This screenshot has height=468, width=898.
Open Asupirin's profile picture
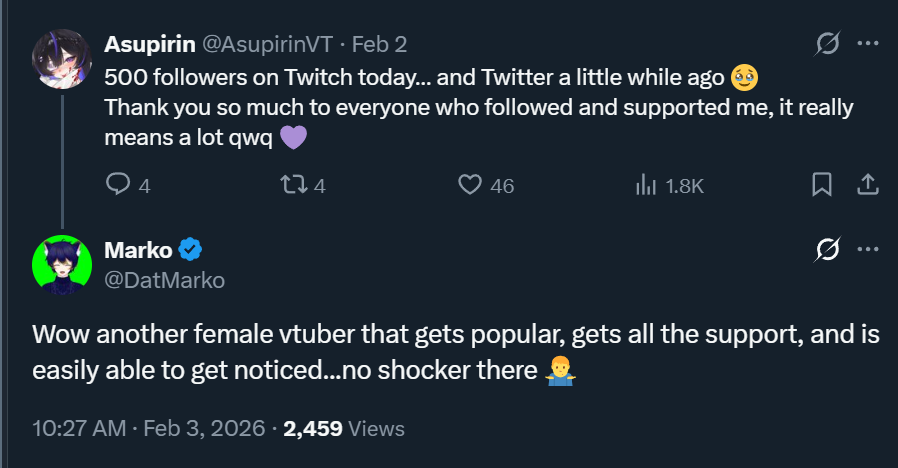[63, 59]
